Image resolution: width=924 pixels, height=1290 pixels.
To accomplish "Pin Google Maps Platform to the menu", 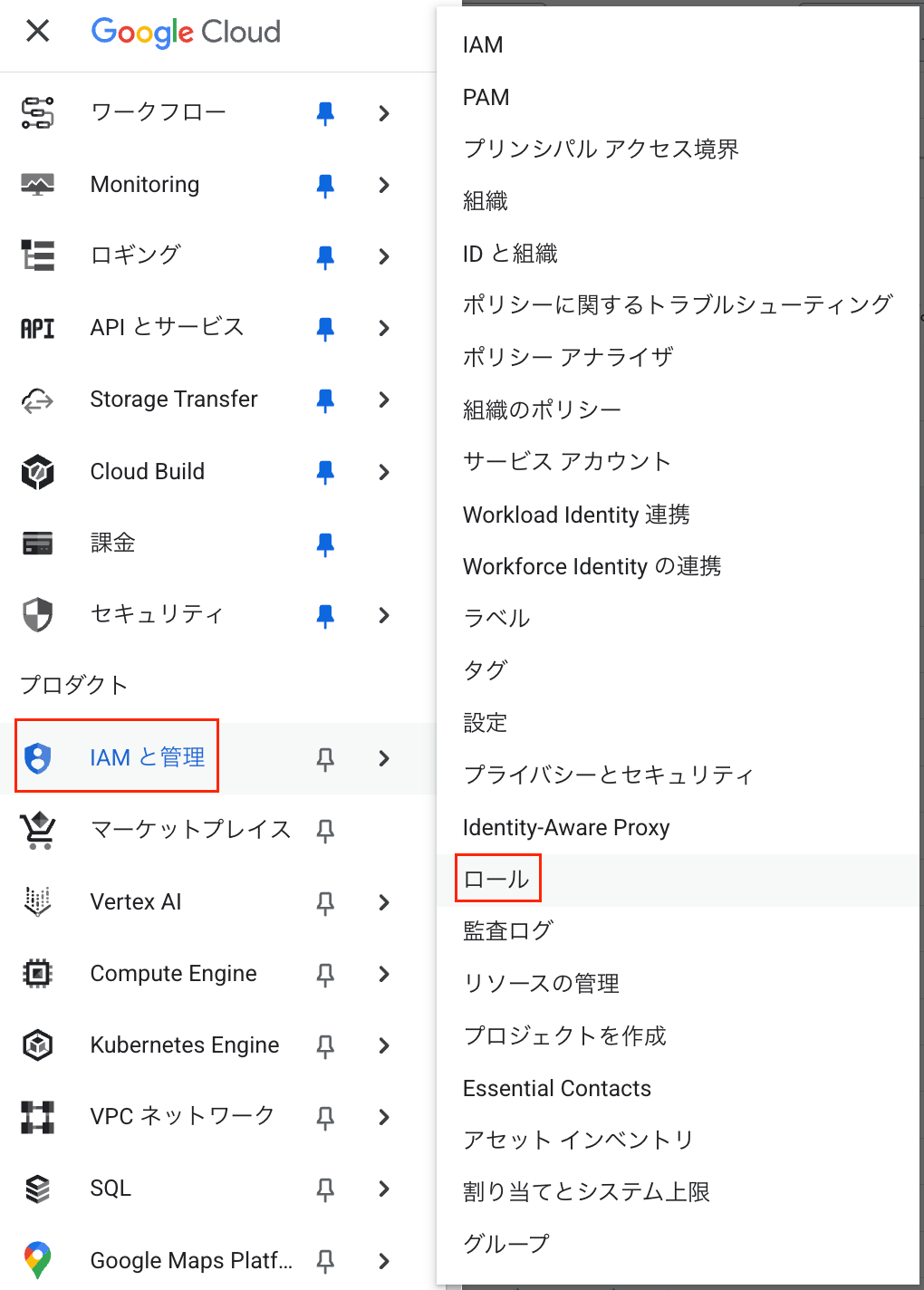I will 325,1261.
